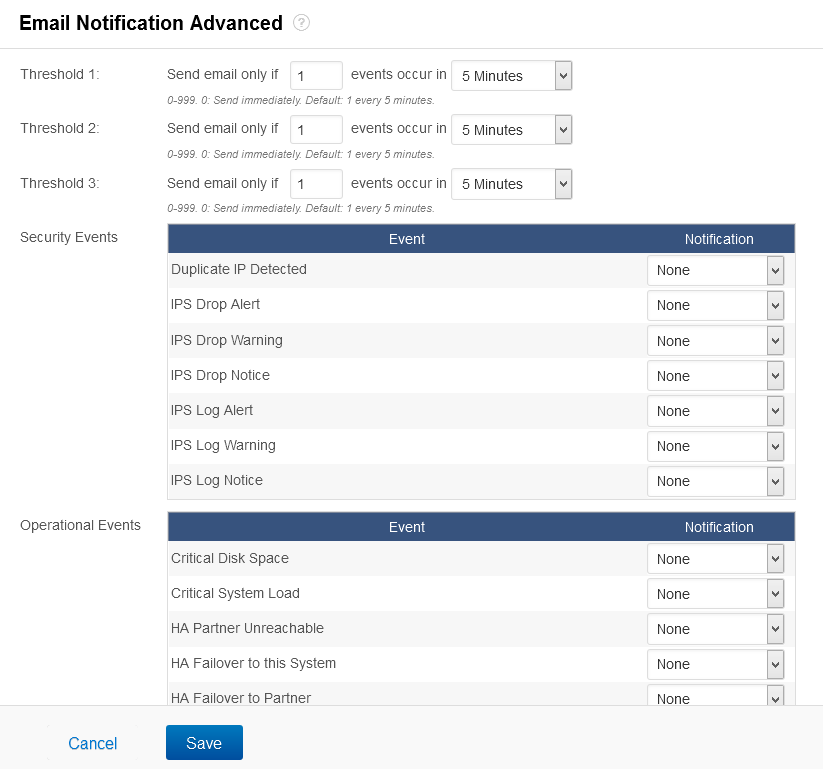Viewport: 823px width, 769px height.
Task: Open Threshold 1 time interval dropdown
Action: pos(512,76)
